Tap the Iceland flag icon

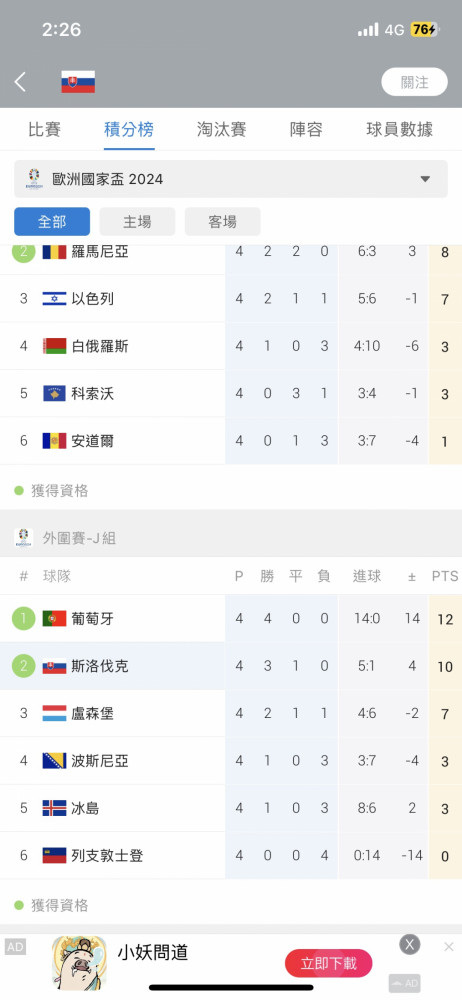coord(54,808)
